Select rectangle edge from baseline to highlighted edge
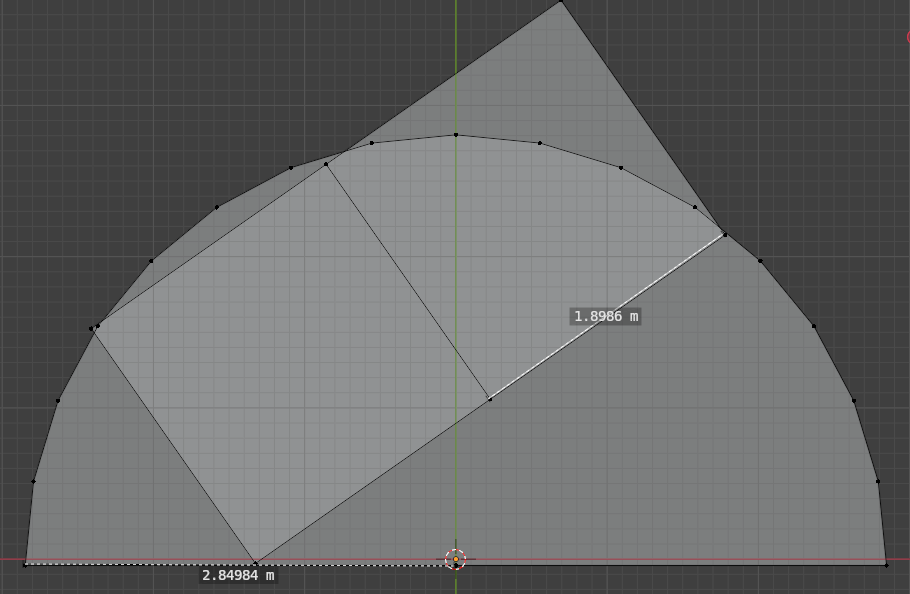The width and height of the screenshot is (910, 594). (373, 481)
